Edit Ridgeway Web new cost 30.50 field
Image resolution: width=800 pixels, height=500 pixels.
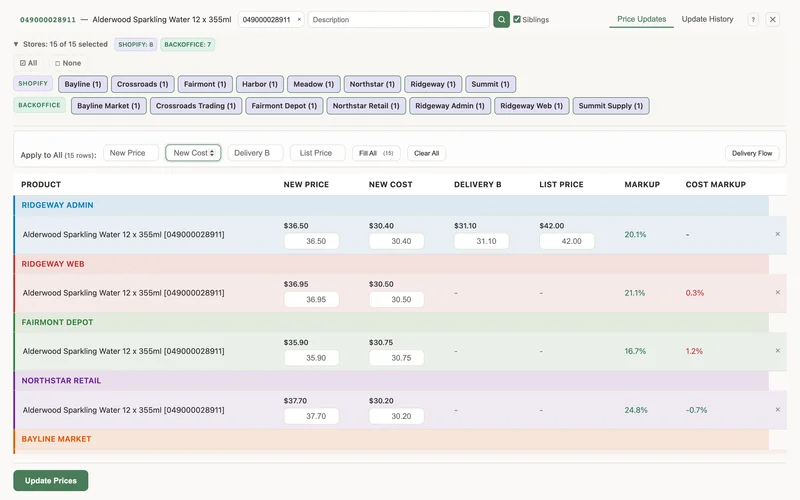click(x=396, y=299)
